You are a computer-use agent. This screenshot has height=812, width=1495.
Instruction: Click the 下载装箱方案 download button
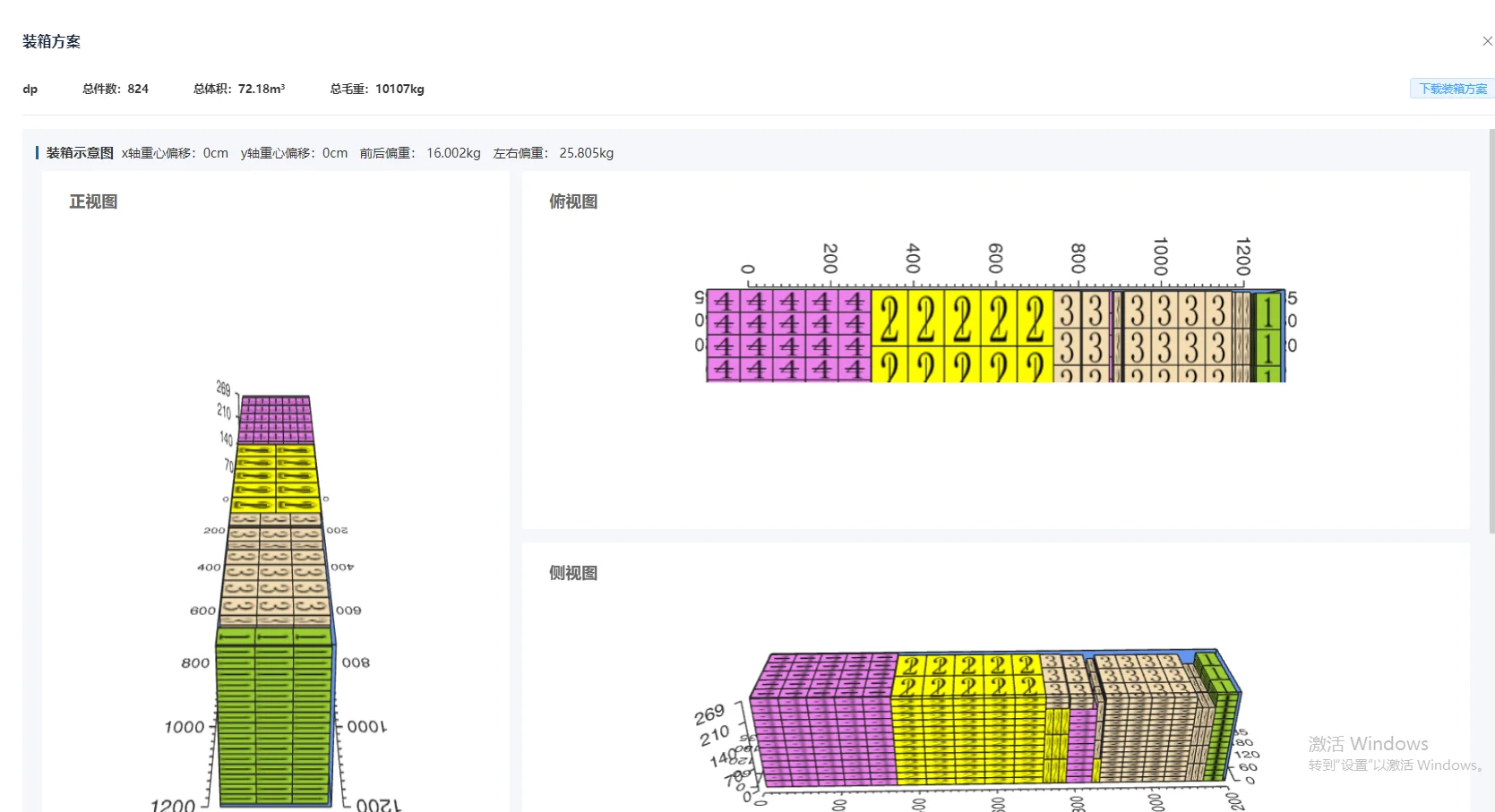pos(1452,89)
